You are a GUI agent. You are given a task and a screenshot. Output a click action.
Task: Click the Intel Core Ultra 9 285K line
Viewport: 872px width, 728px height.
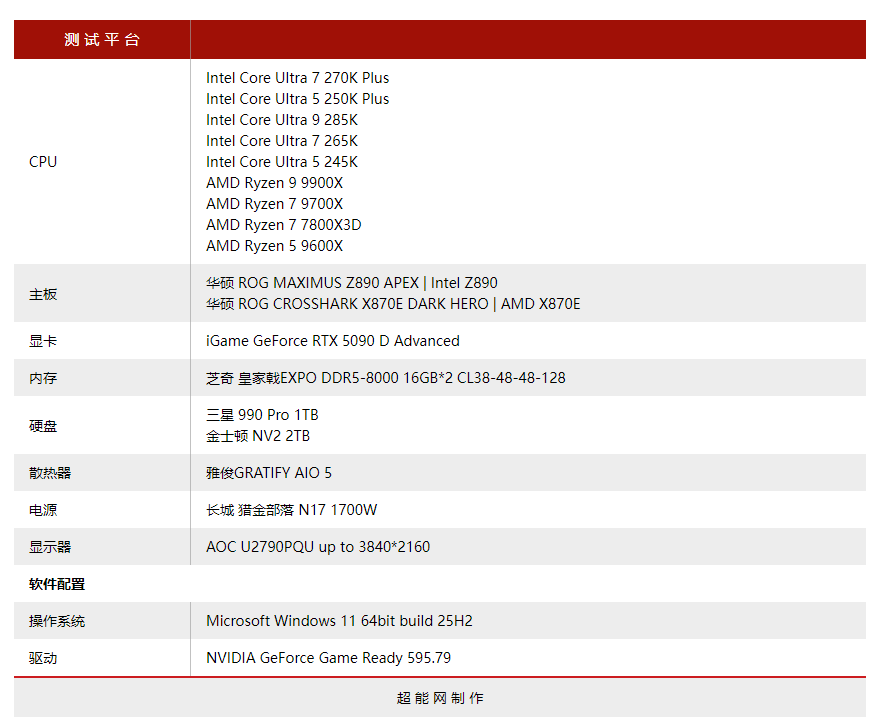click(x=281, y=120)
